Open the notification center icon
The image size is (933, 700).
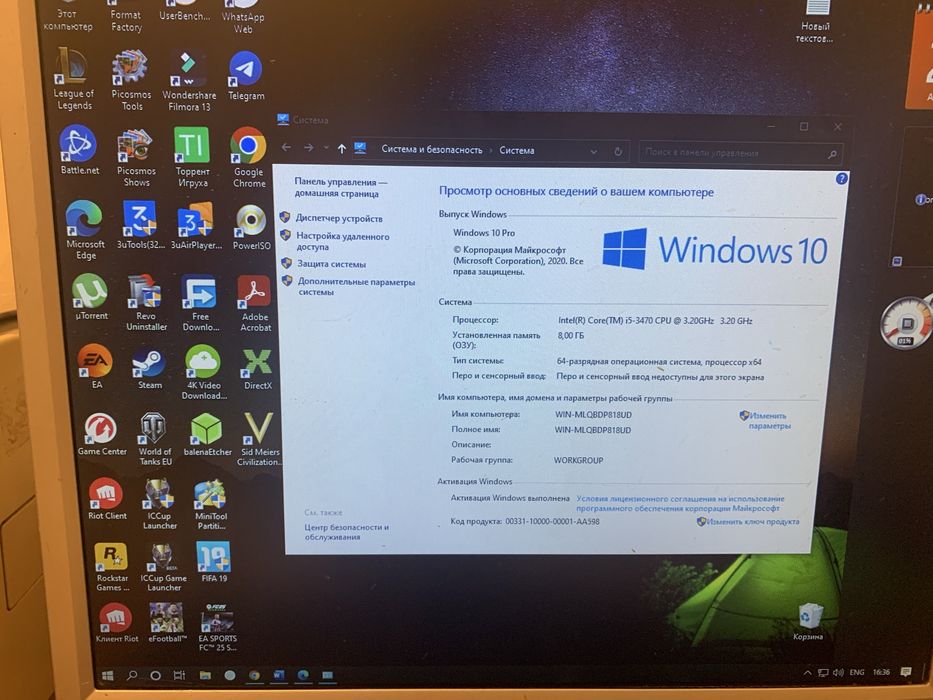(x=906, y=672)
